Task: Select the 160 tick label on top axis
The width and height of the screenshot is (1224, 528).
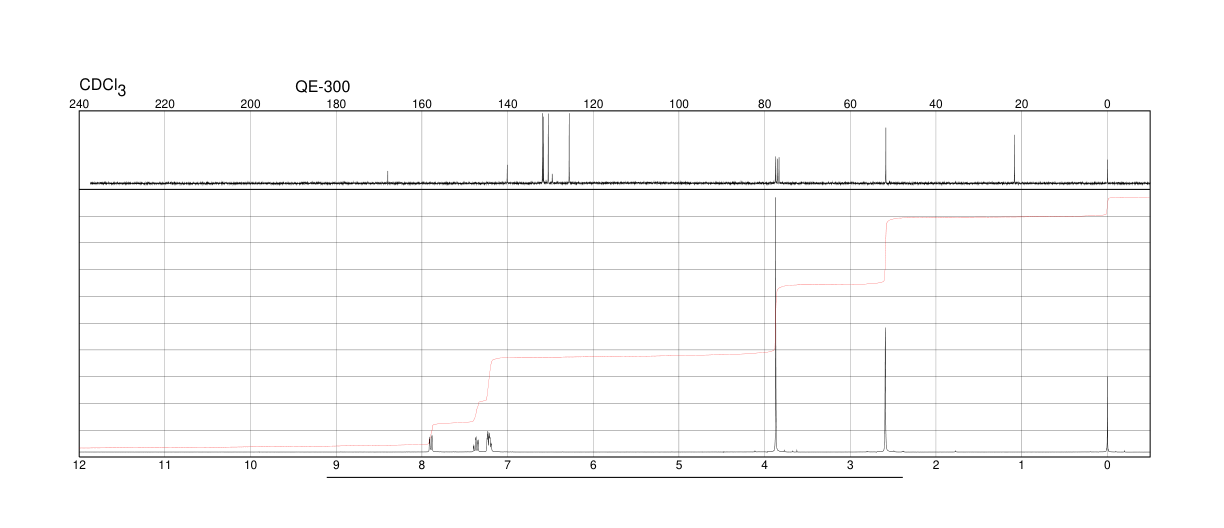Action: (x=422, y=104)
